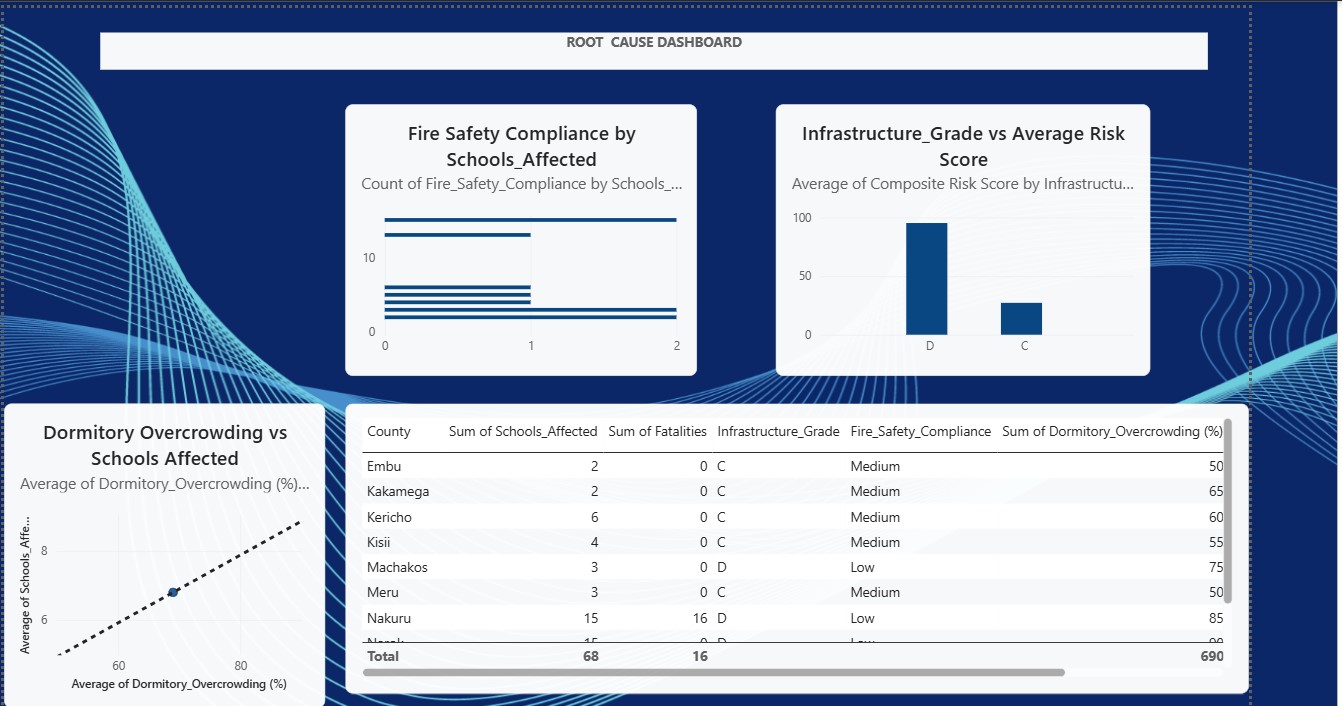
Task: Select the D bar in risk score chart
Action: tap(926, 279)
